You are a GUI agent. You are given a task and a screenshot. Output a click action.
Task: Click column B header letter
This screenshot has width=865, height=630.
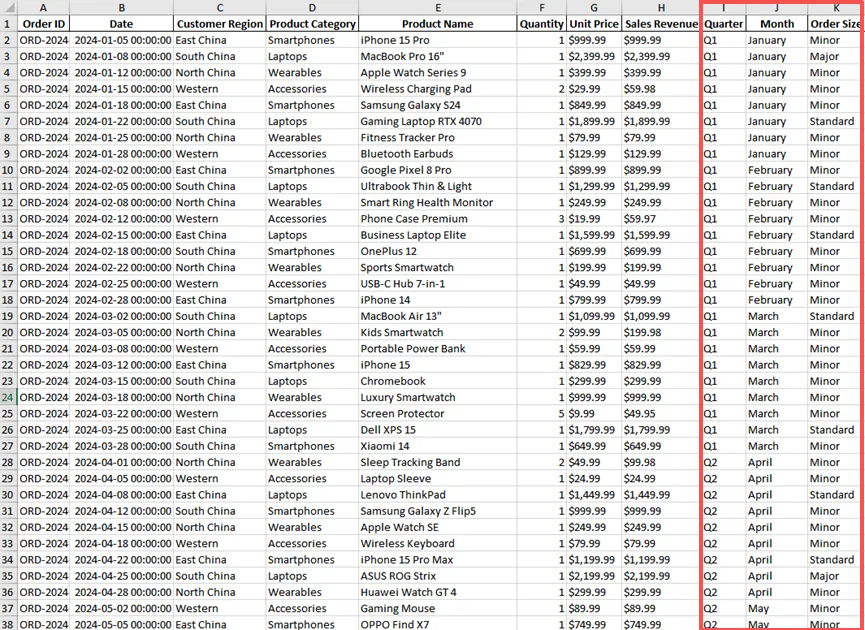pos(121,7)
